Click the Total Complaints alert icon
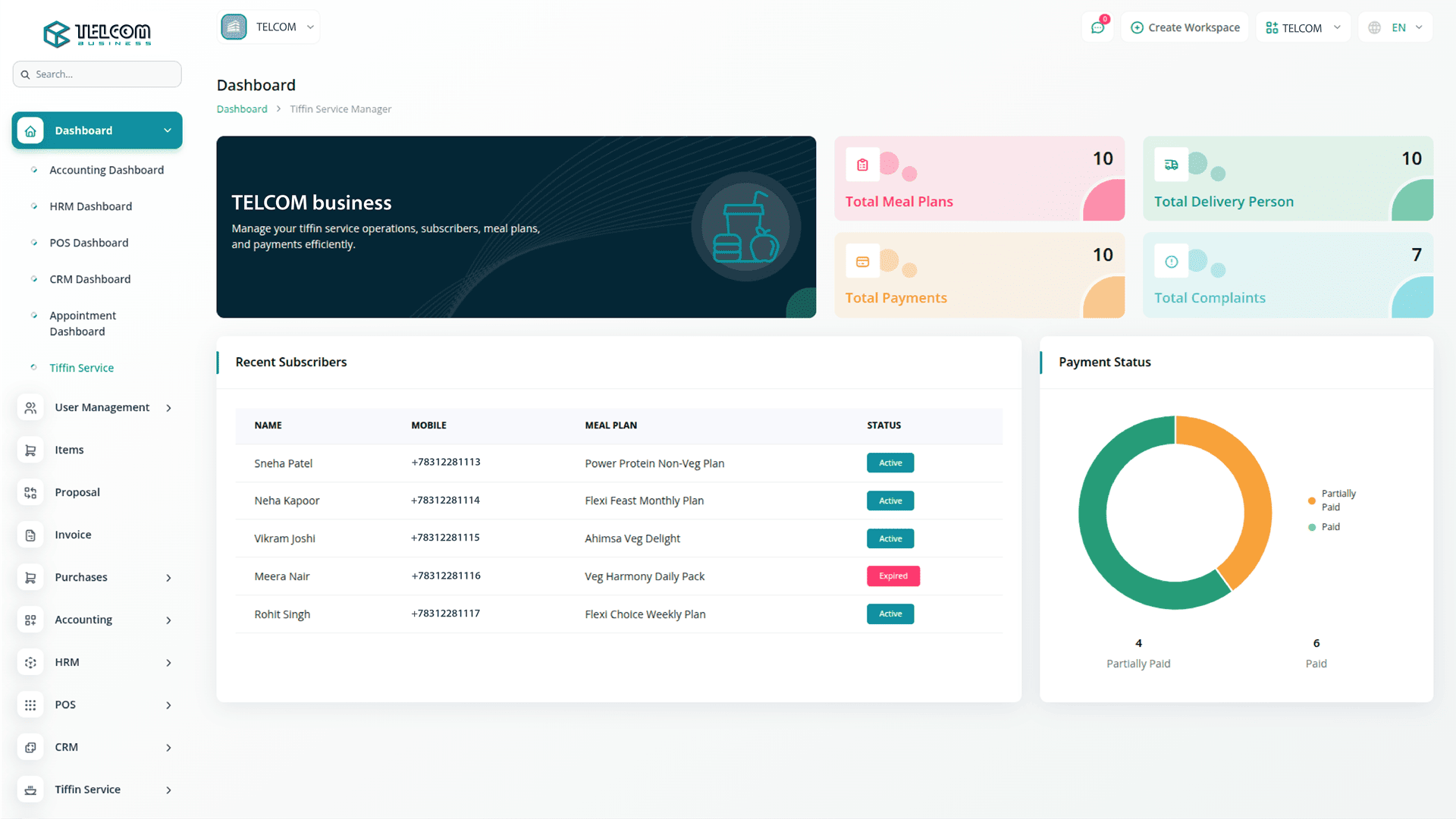This screenshot has height=819, width=1456. (x=1171, y=262)
